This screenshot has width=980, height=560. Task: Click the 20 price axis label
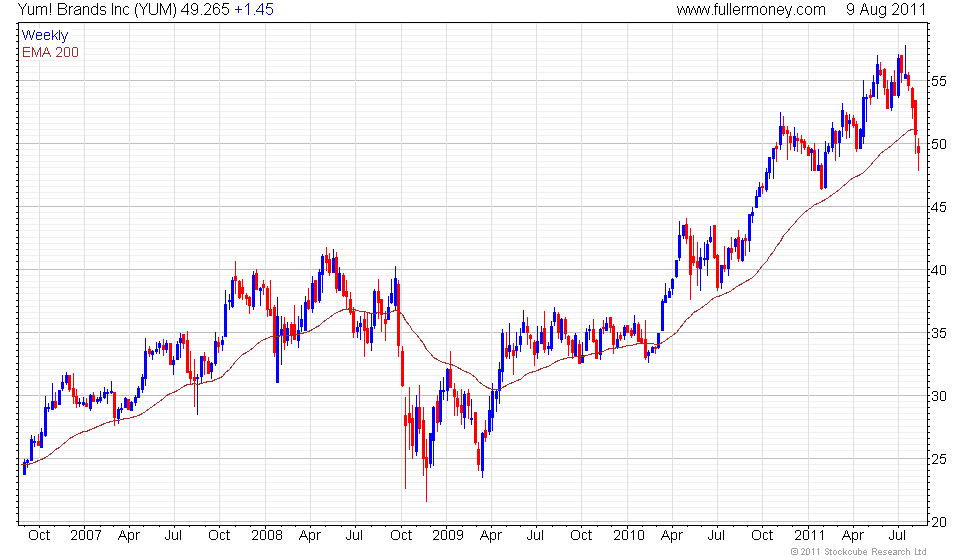pos(939,522)
